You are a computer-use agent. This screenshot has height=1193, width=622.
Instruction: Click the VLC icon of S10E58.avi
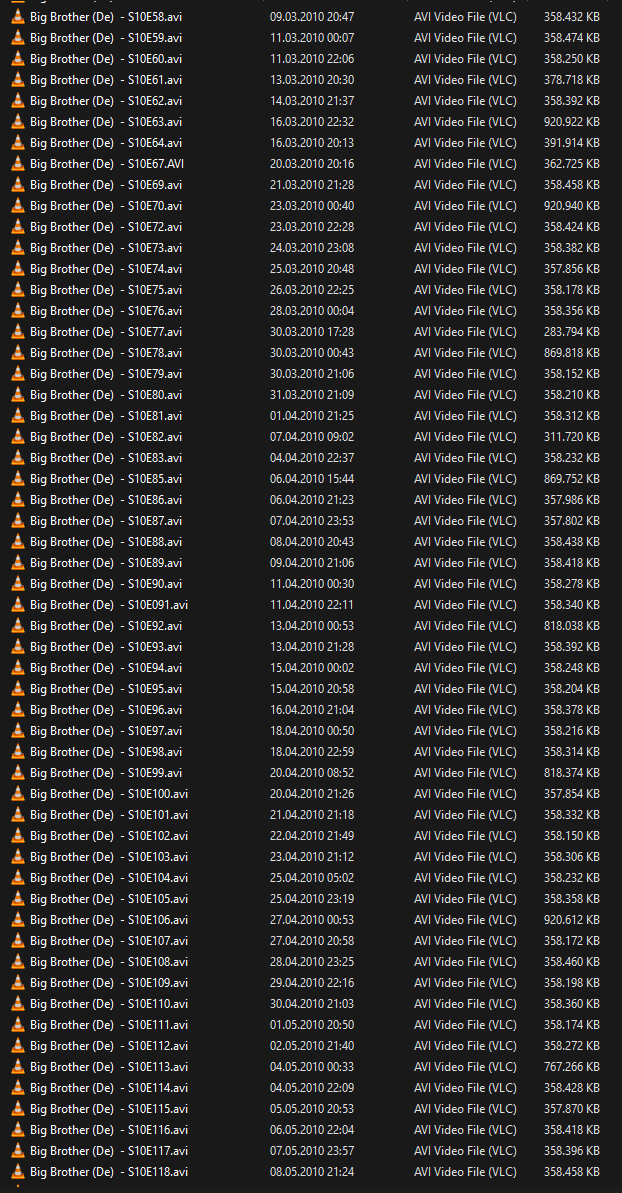point(17,17)
